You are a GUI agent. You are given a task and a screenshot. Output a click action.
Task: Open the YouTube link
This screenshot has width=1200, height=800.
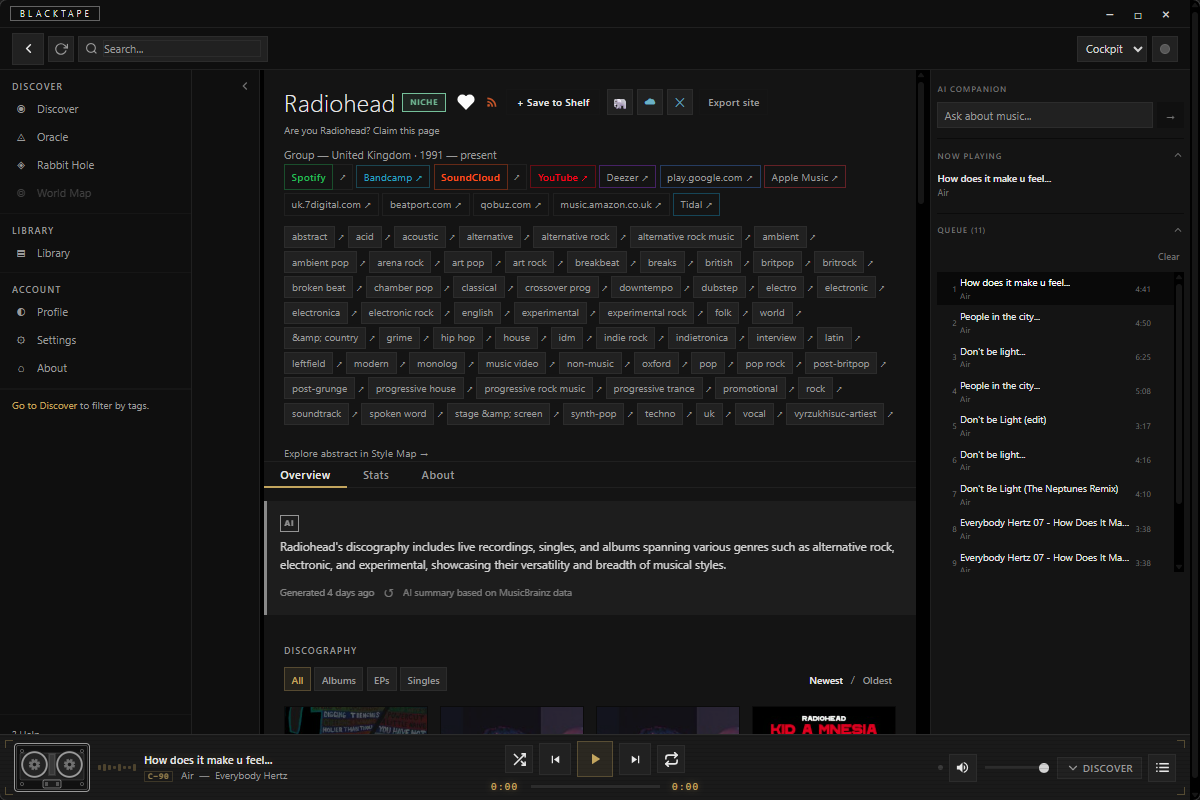click(562, 177)
